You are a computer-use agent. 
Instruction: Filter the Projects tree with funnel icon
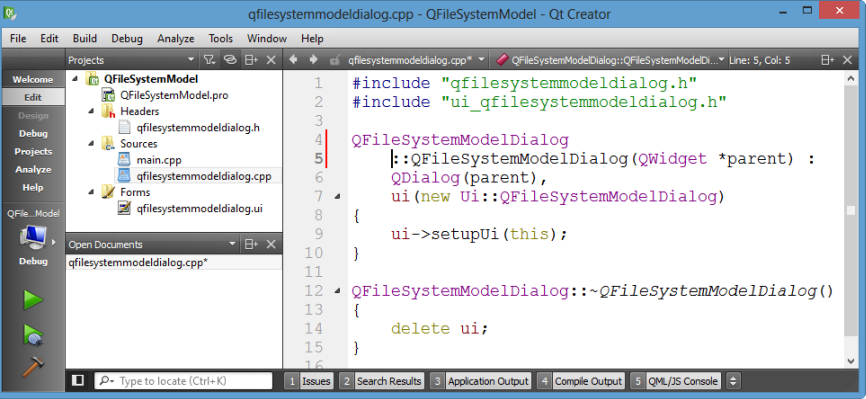tap(209, 60)
